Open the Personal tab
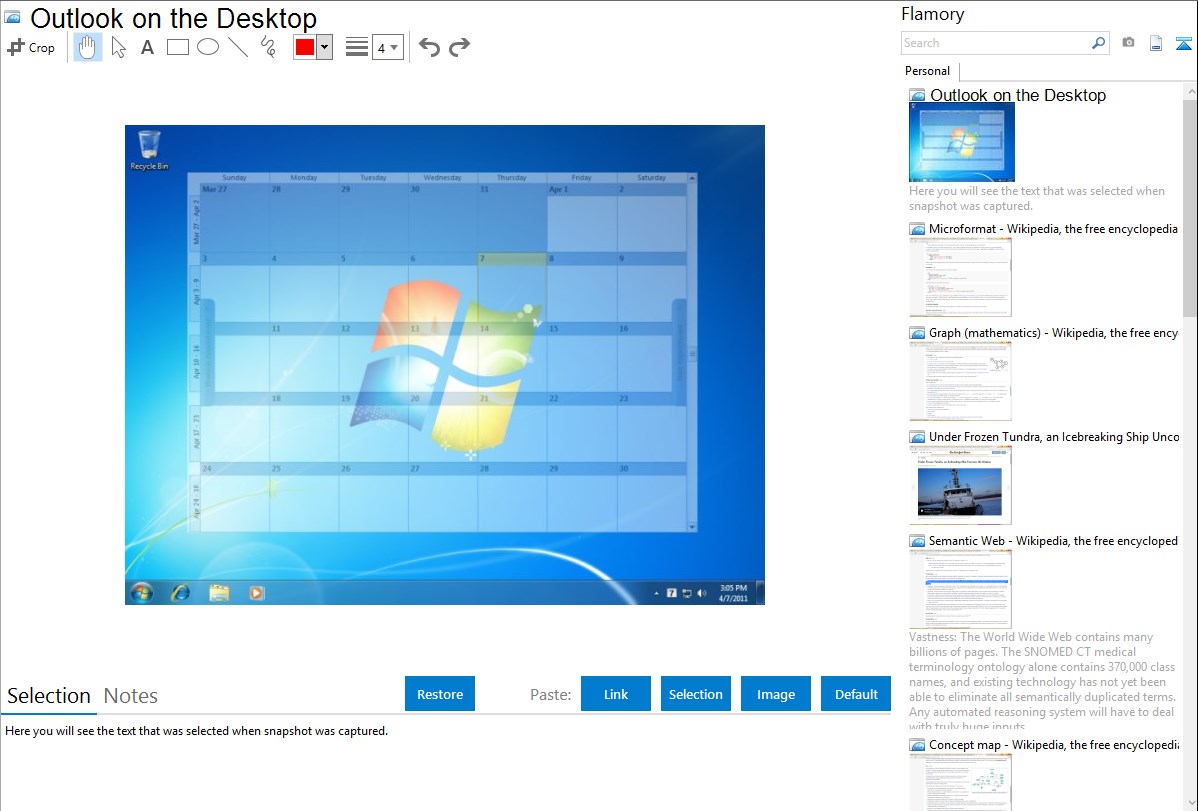 click(x=928, y=71)
